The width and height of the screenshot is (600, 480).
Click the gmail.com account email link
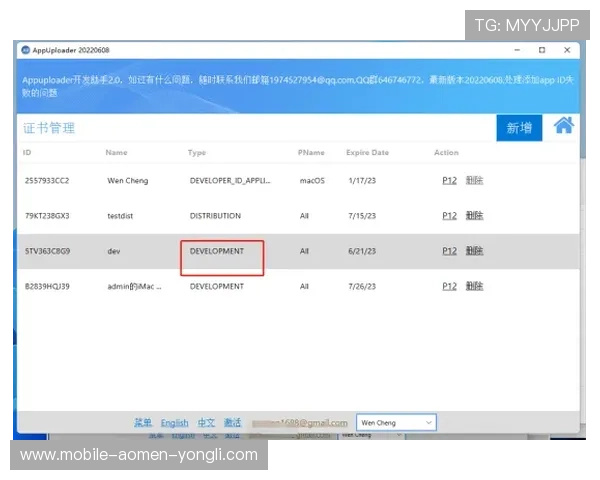click(300, 423)
